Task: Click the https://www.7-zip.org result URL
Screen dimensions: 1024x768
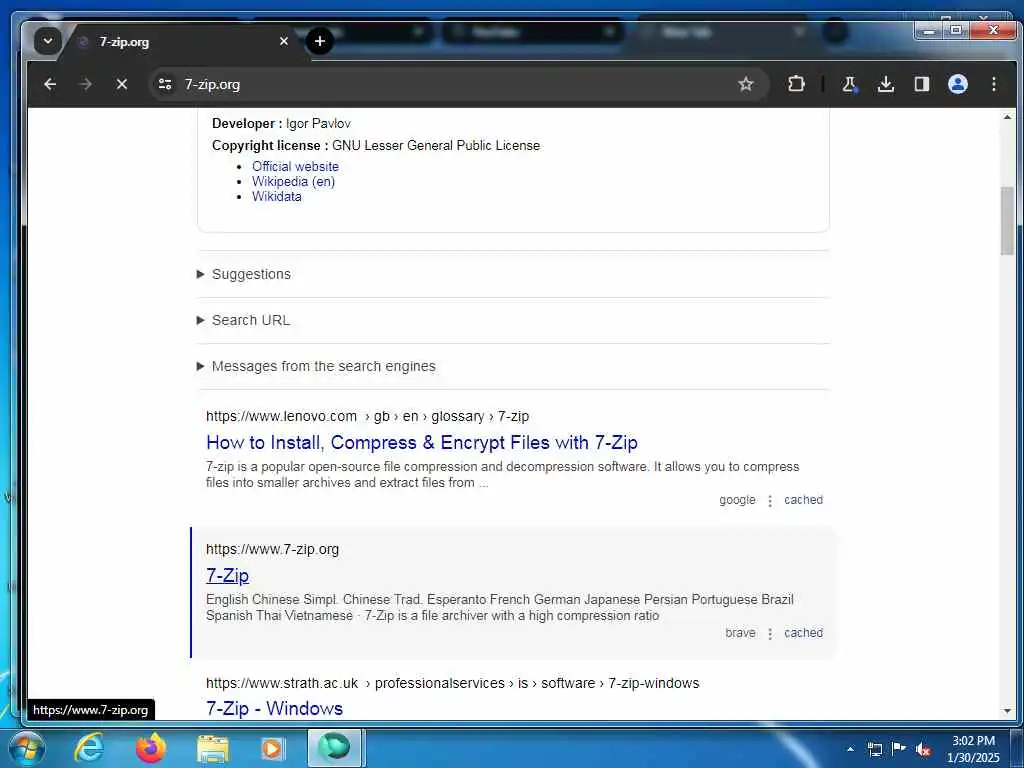Action: pyautogui.click(x=272, y=549)
